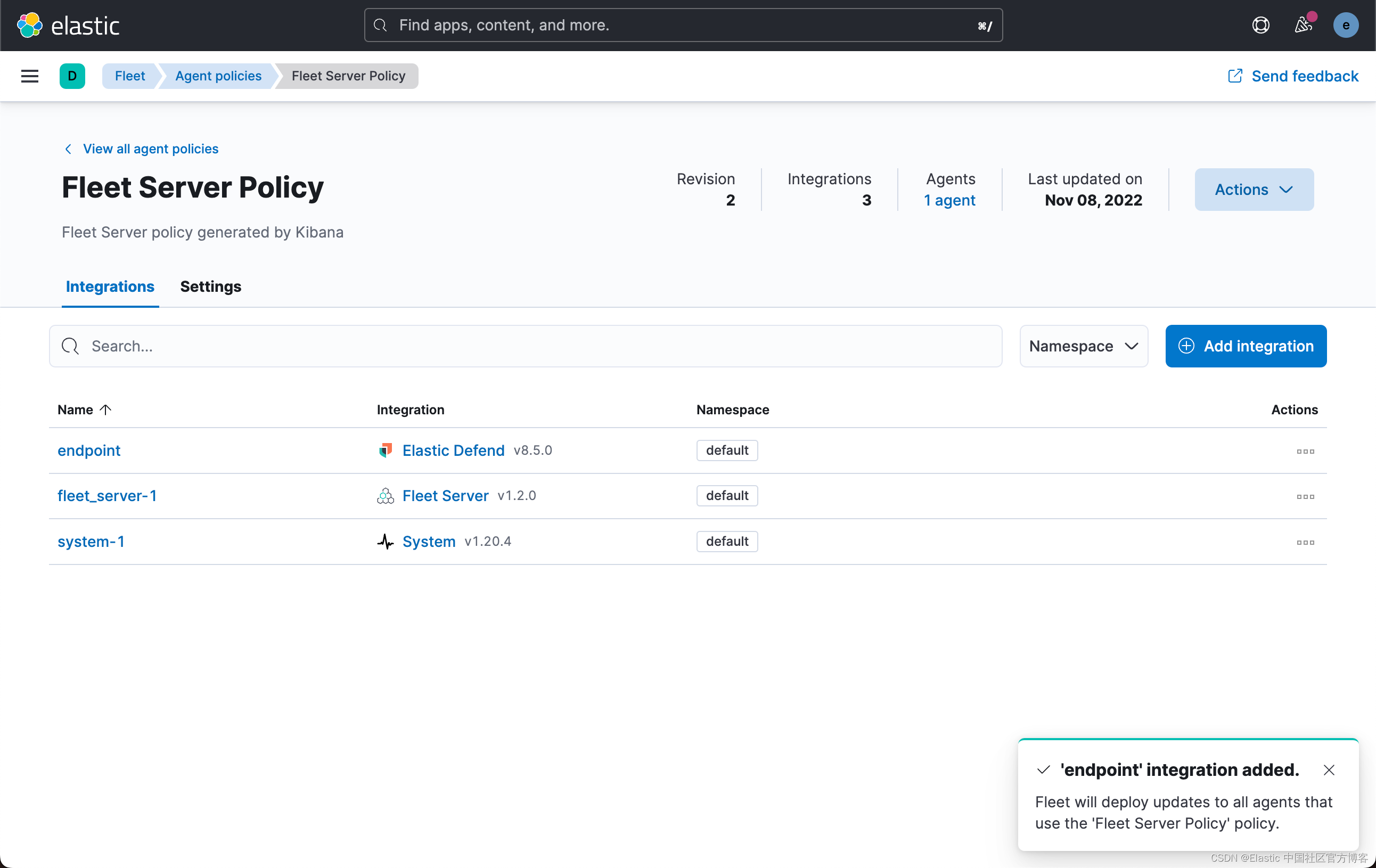
Task: Click the green D space avatar
Action: pyautogui.click(x=72, y=76)
